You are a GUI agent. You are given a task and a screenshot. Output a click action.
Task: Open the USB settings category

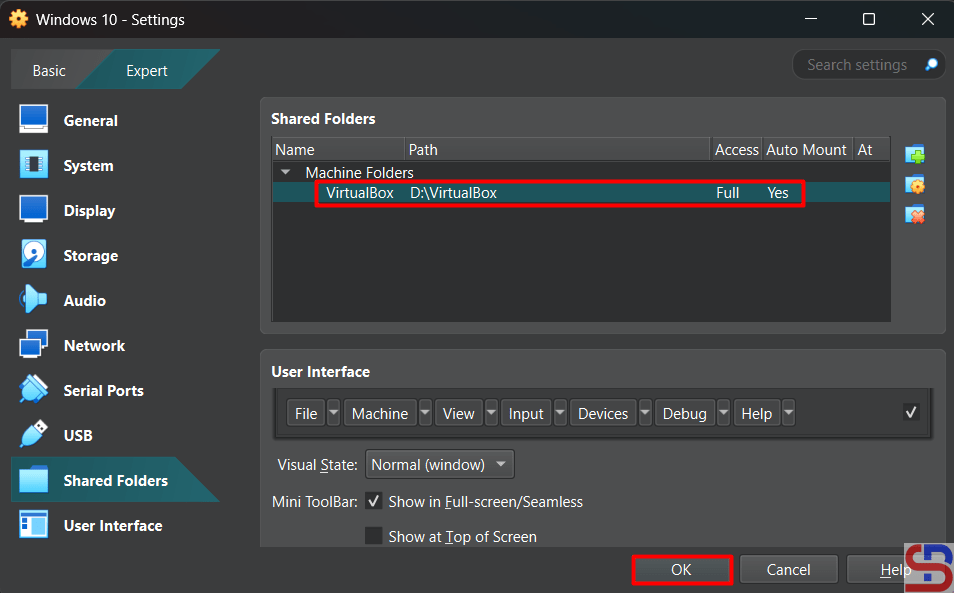pyautogui.click(x=78, y=436)
